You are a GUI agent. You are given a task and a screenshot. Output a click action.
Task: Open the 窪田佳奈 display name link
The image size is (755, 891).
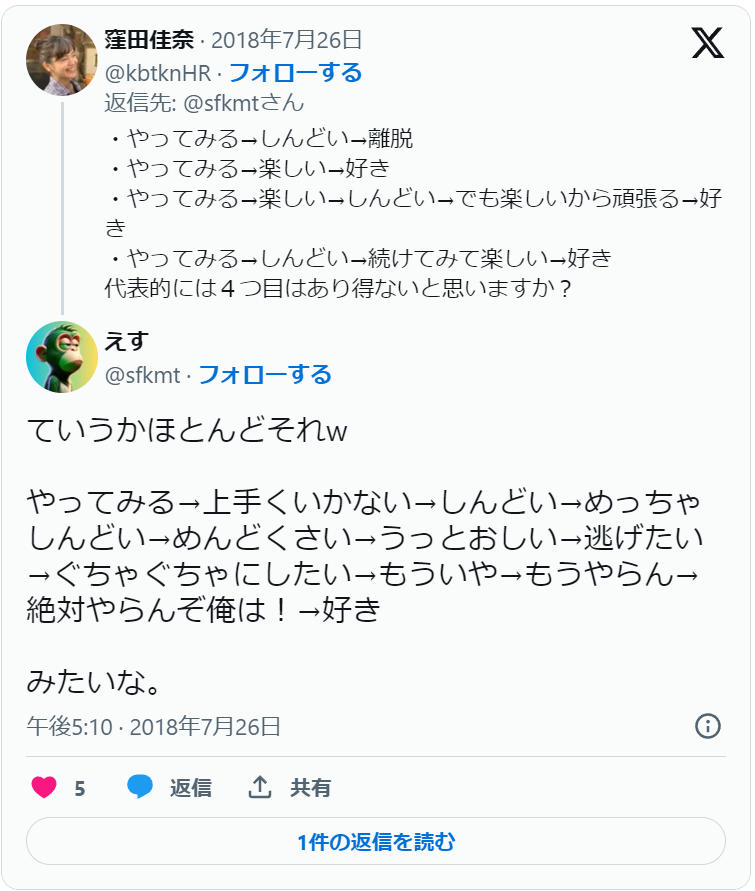[x=149, y=41]
